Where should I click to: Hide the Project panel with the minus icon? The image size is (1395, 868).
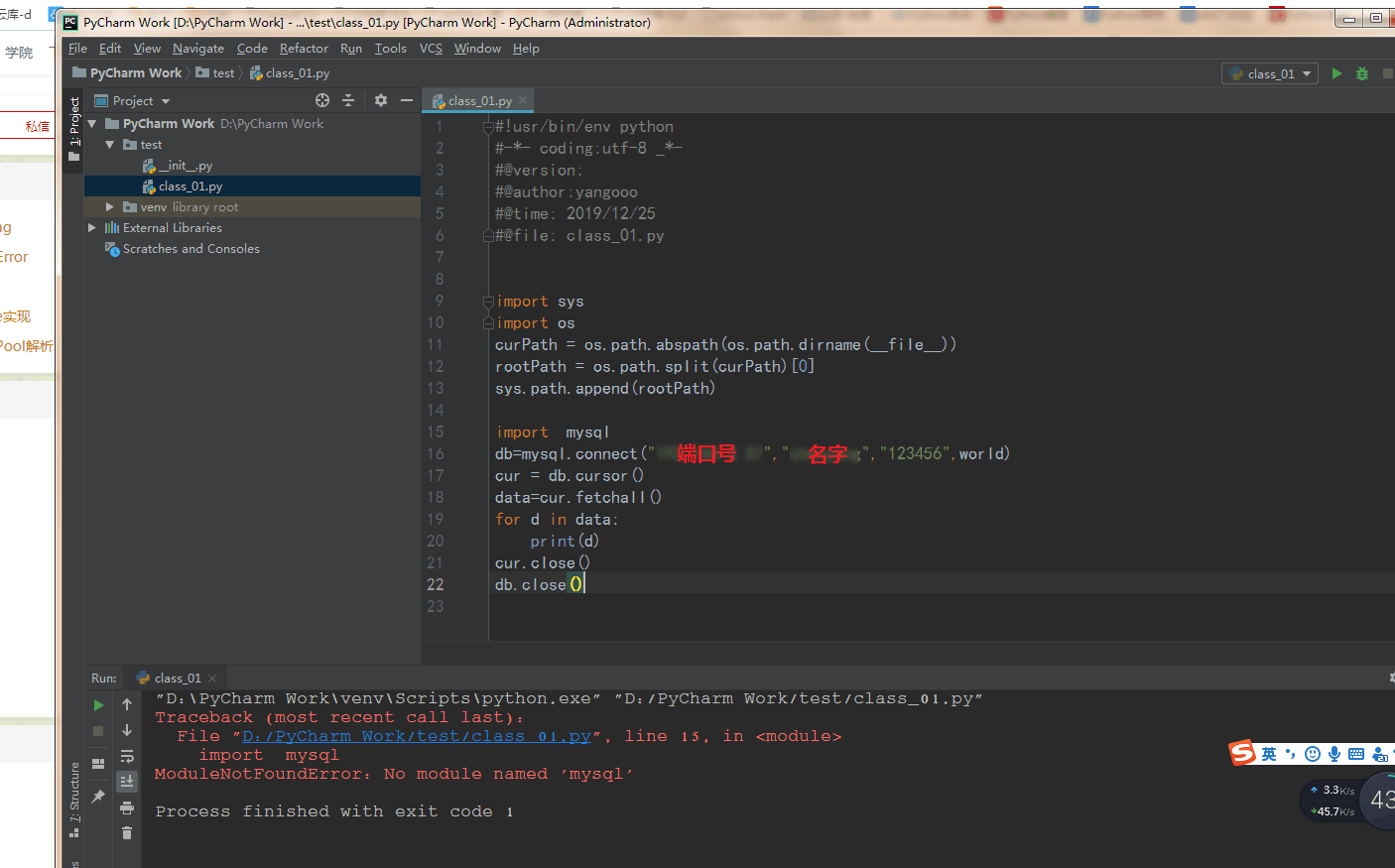click(x=406, y=100)
